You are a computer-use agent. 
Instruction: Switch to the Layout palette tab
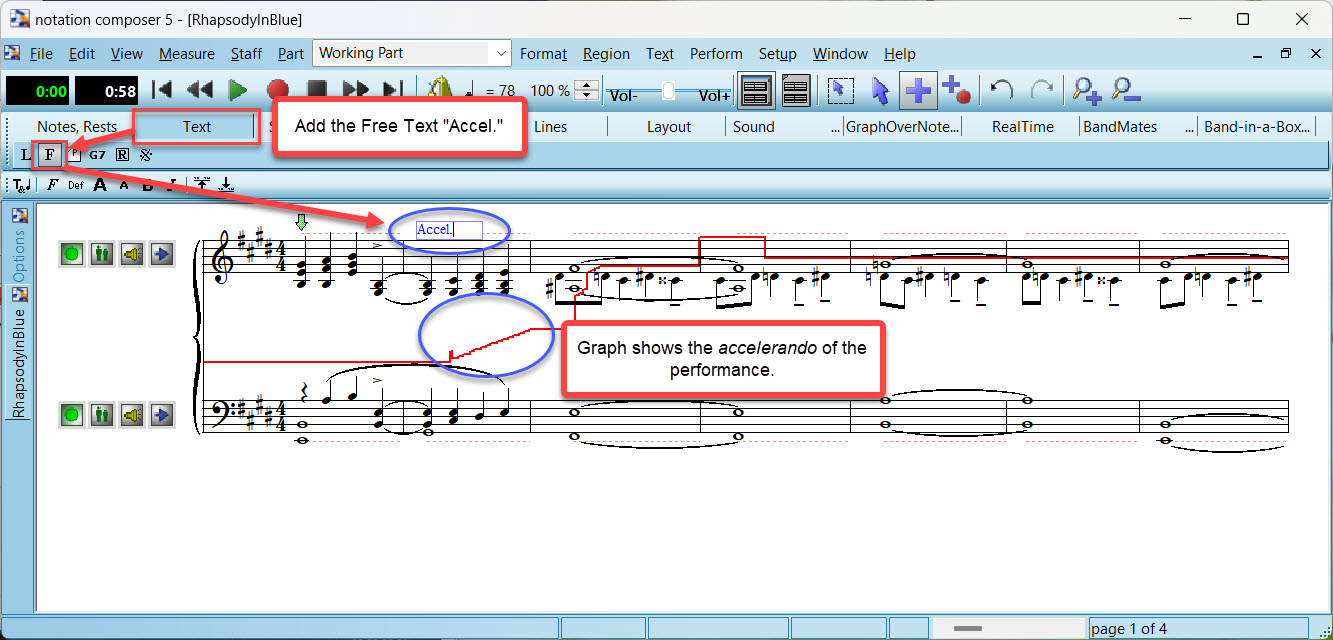point(669,127)
